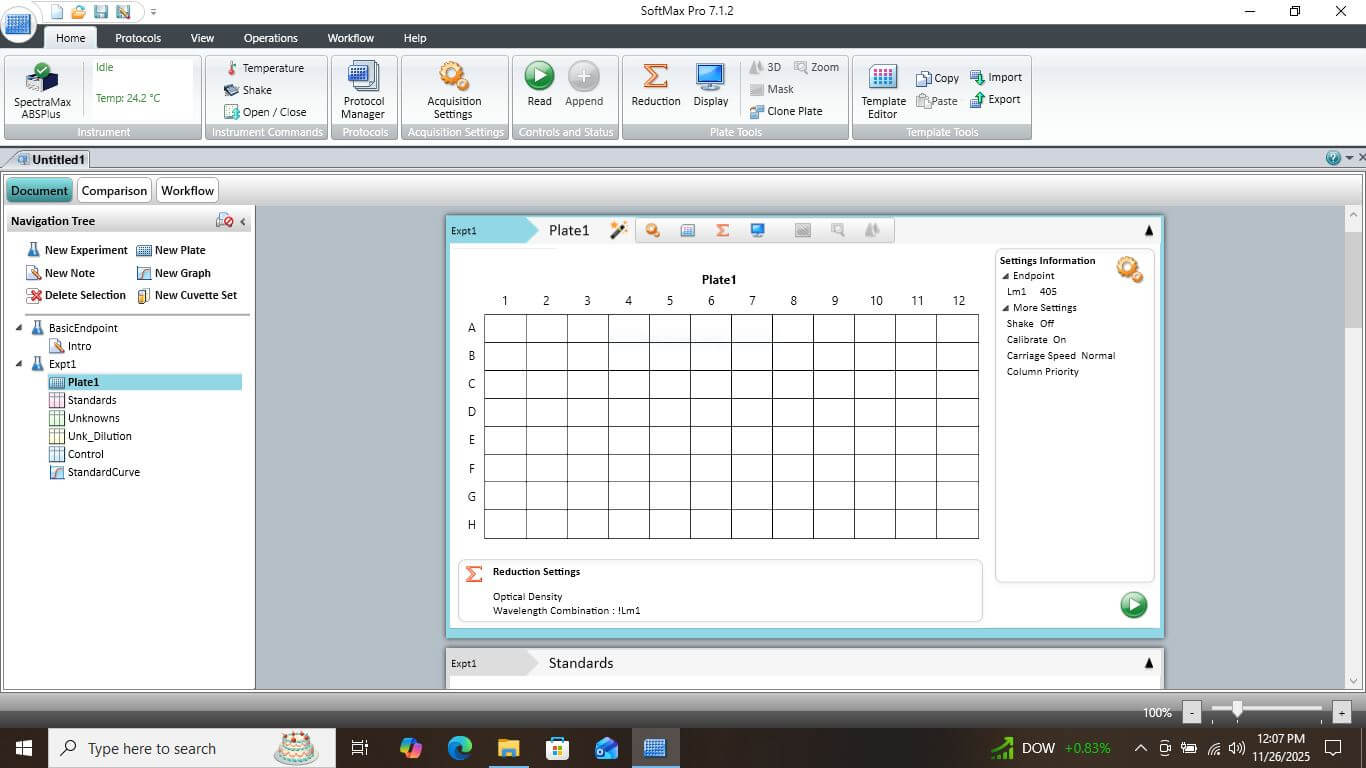Click Open / Close drawer command
The width and height of the screenshot is (1366, 768).
tap(265, 112)
